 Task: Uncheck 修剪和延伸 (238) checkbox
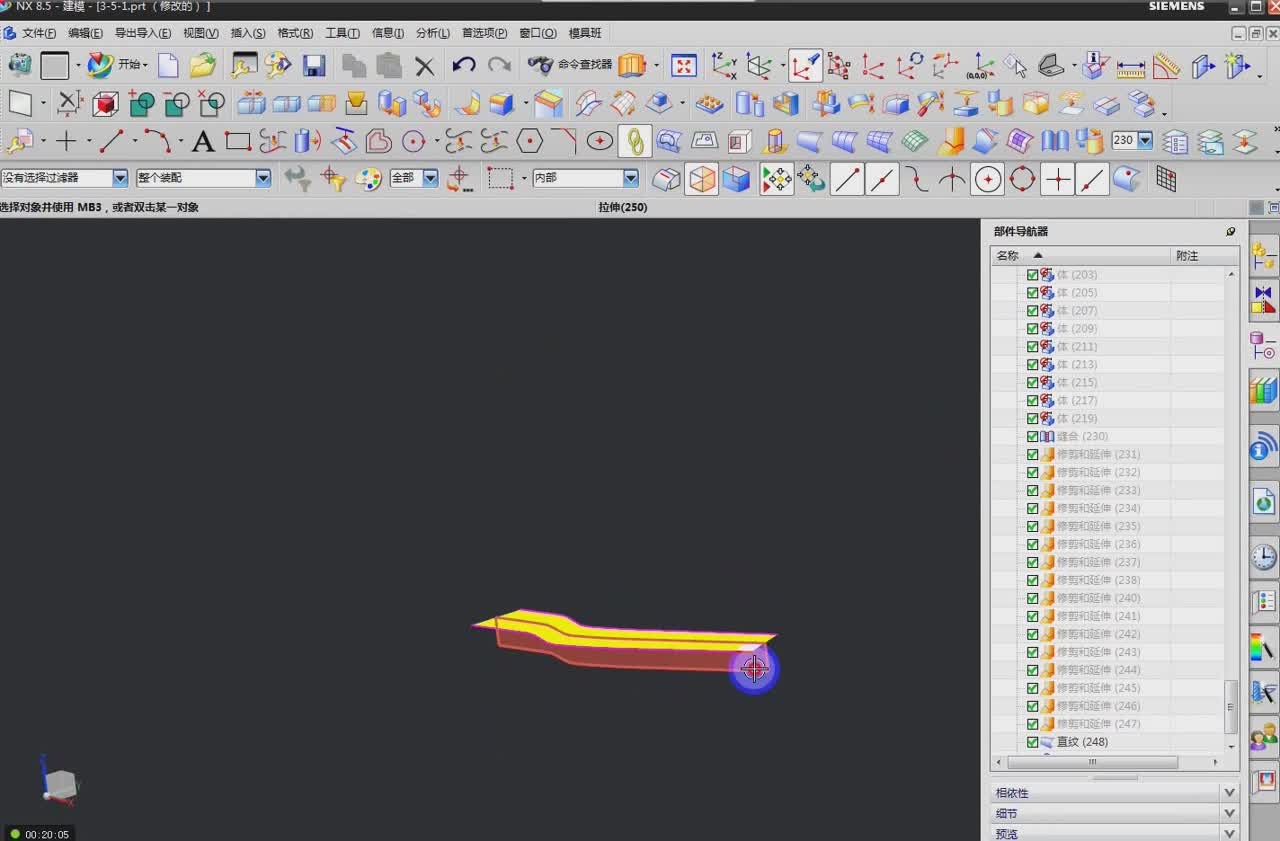(x=1033, y=581)
